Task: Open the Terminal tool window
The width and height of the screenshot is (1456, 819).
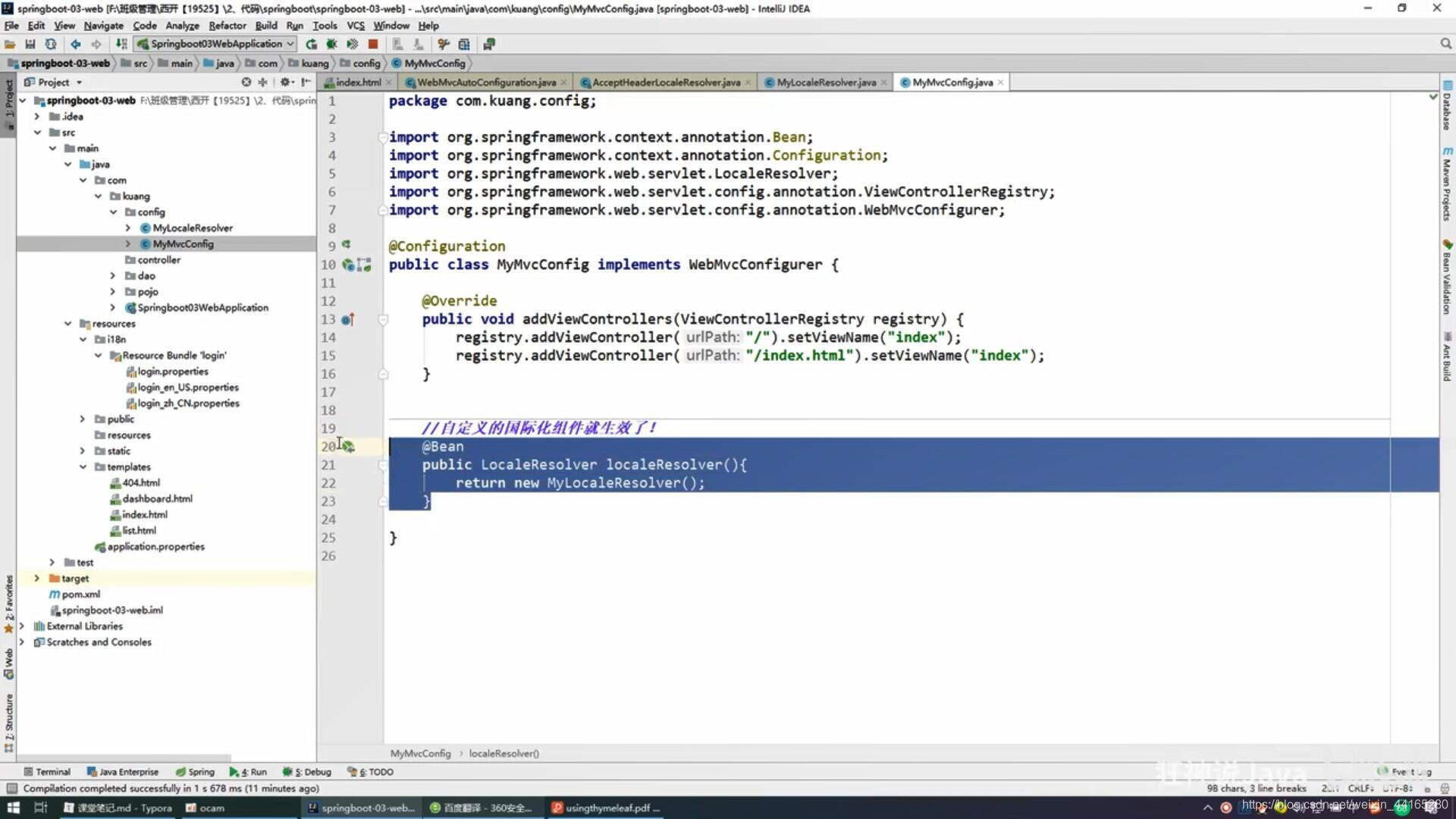Action: 47,772
